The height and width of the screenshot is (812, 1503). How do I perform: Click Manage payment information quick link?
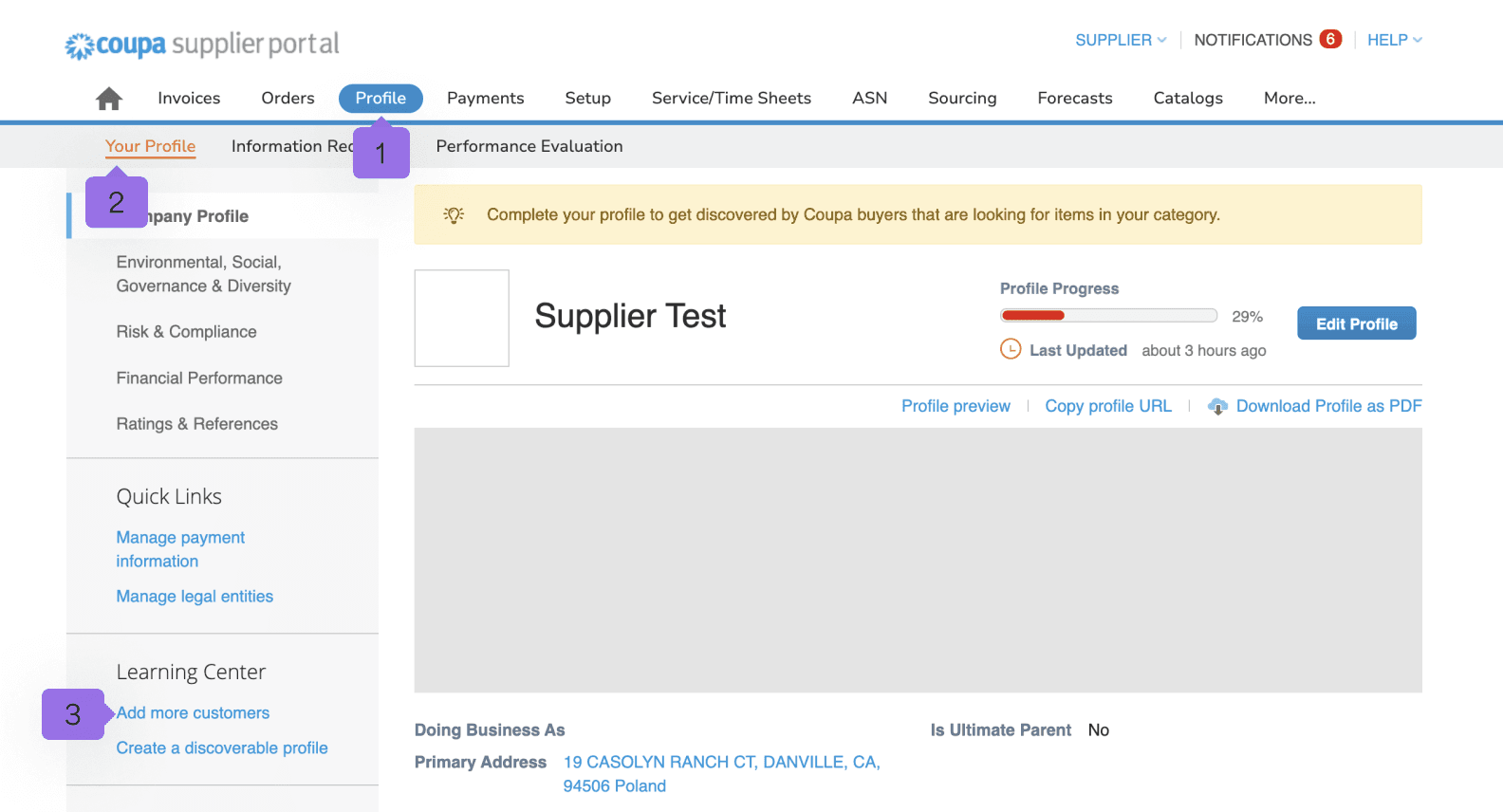coord(180,549)
